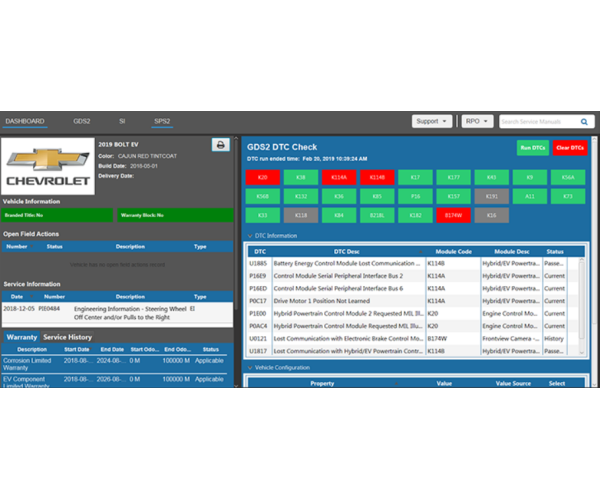
Task: Open the Support dropdown
Action: (432, 121)
